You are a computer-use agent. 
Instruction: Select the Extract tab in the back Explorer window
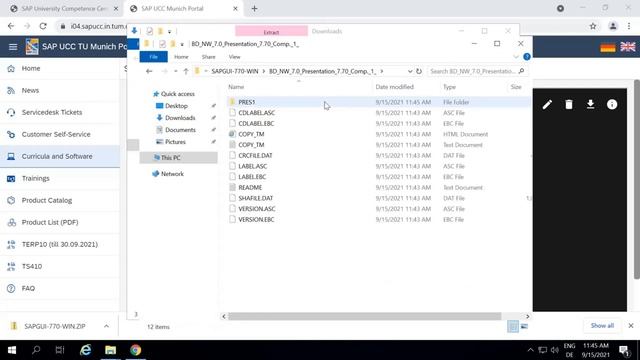[x=271, y=31]
